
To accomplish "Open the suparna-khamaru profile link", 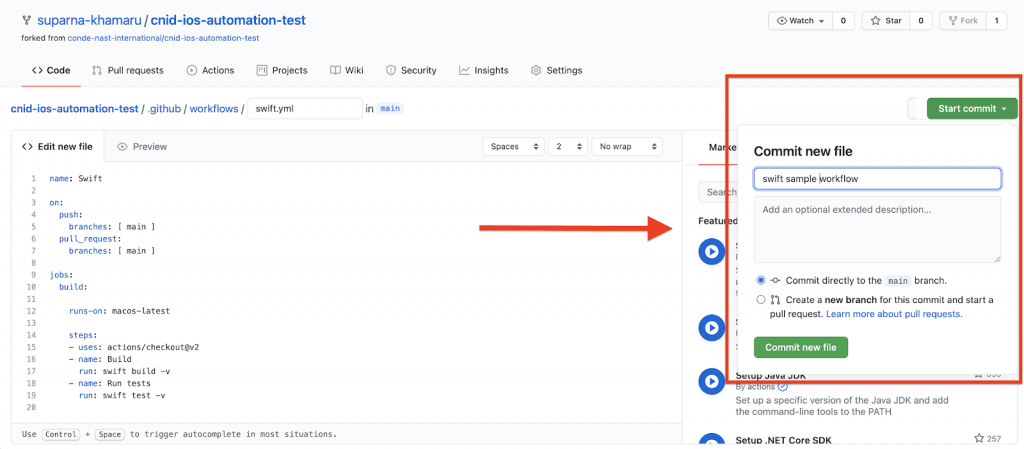I will coord(89,20).
